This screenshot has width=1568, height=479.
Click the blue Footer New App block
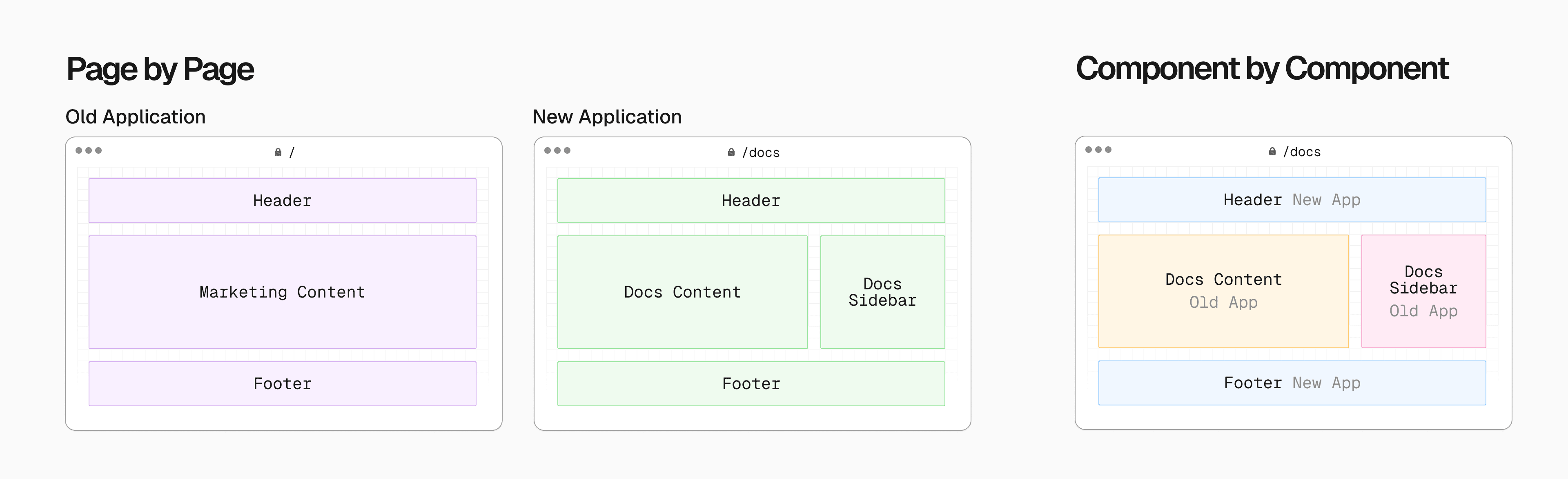1292,383
